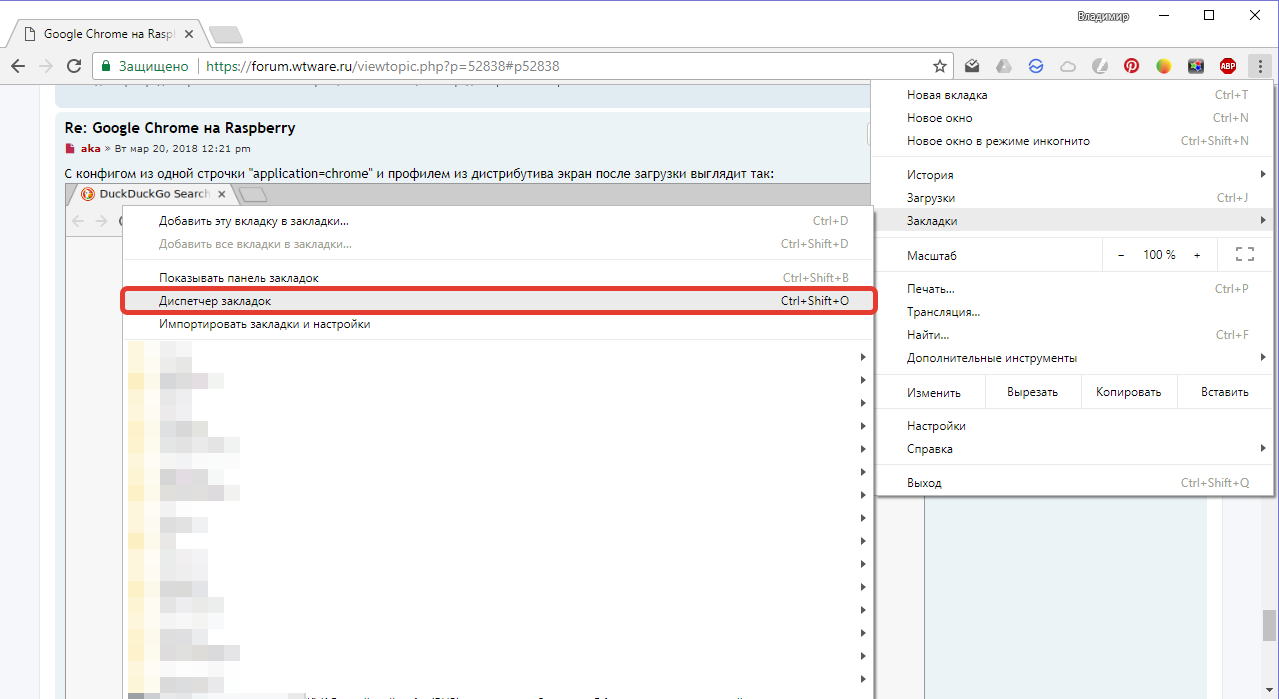Select "Новое окно в режиме инкогнито"
This screenshot has height=699, width=1279.
pos(998,141)
